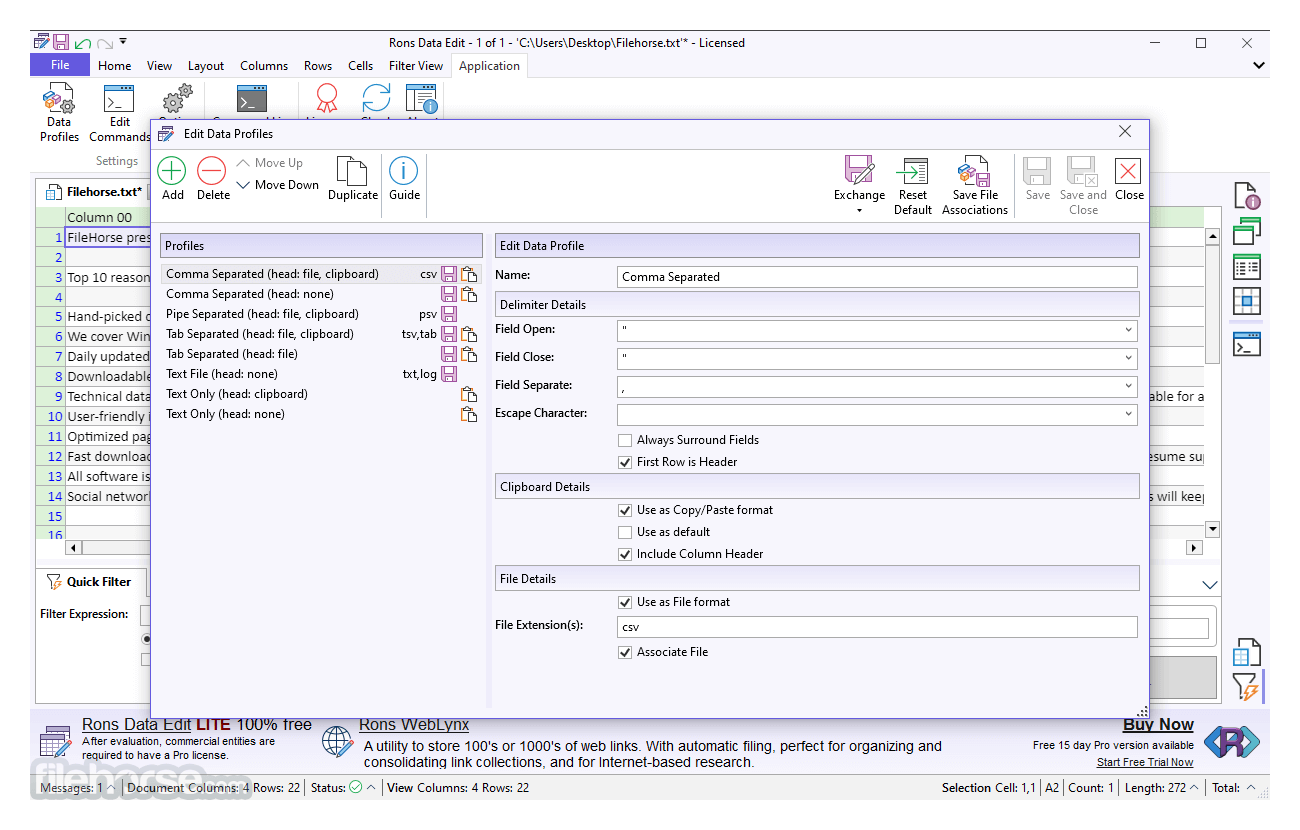
Task: Click the clipboard icon for Text Only (head: clipboard)
Action: (469, 394)
